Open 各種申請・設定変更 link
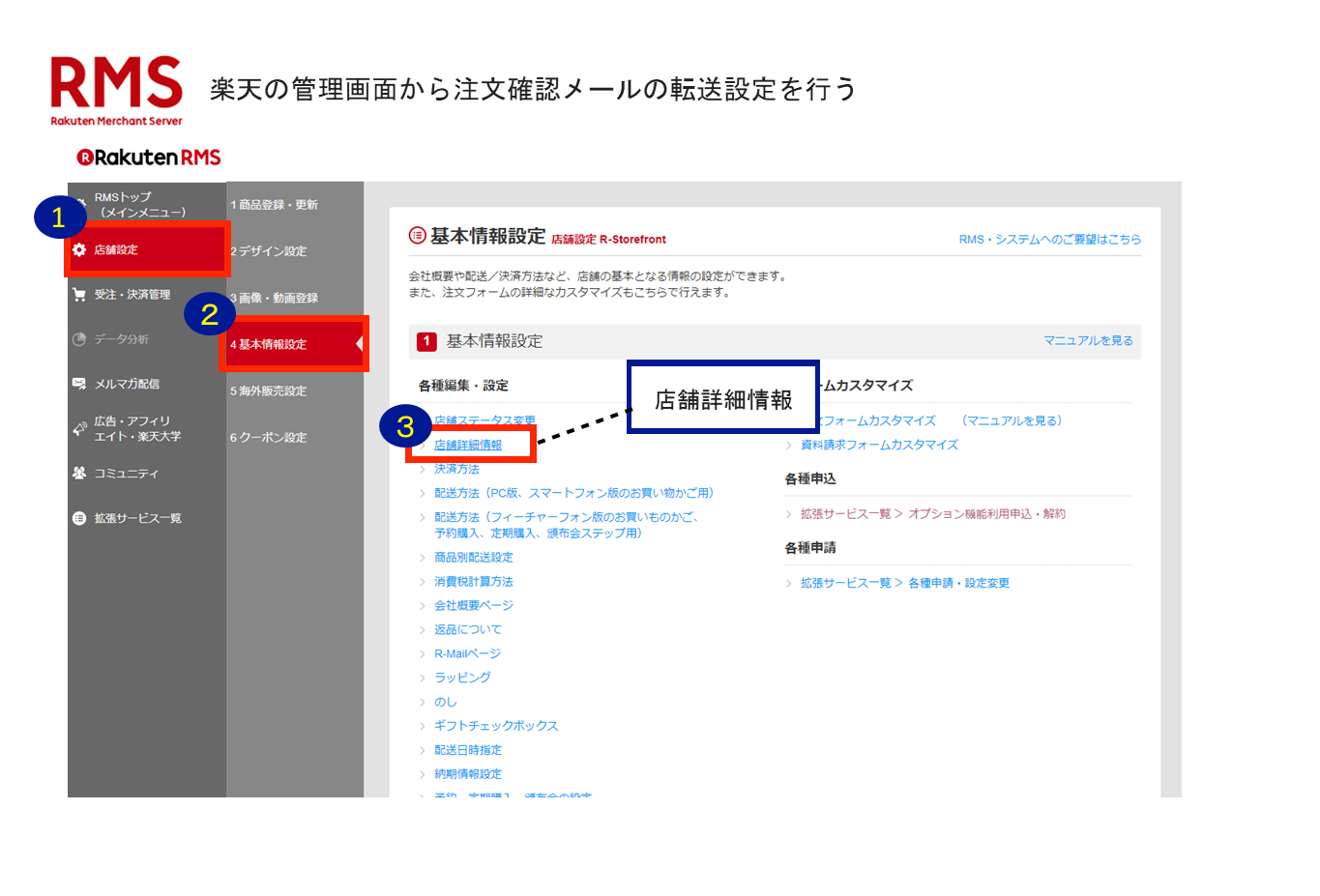Viewport: 1320px width, 896px height. tap(959, 583)
